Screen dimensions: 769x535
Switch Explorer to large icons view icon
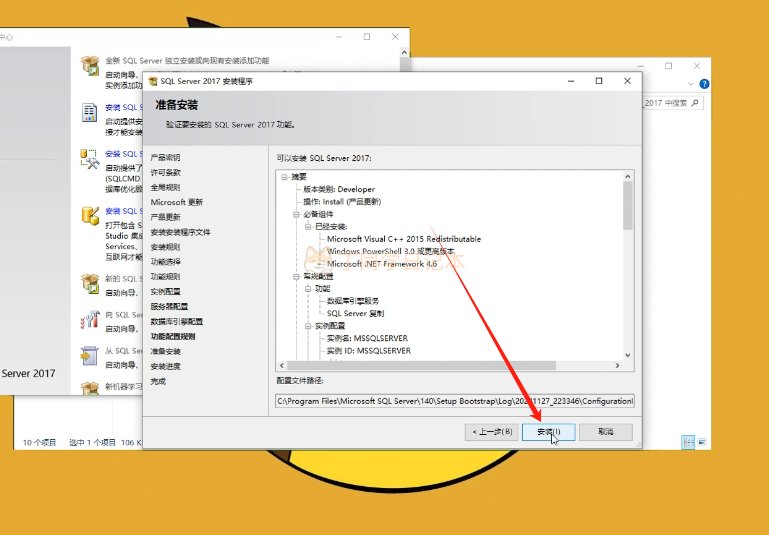(702, 442)
